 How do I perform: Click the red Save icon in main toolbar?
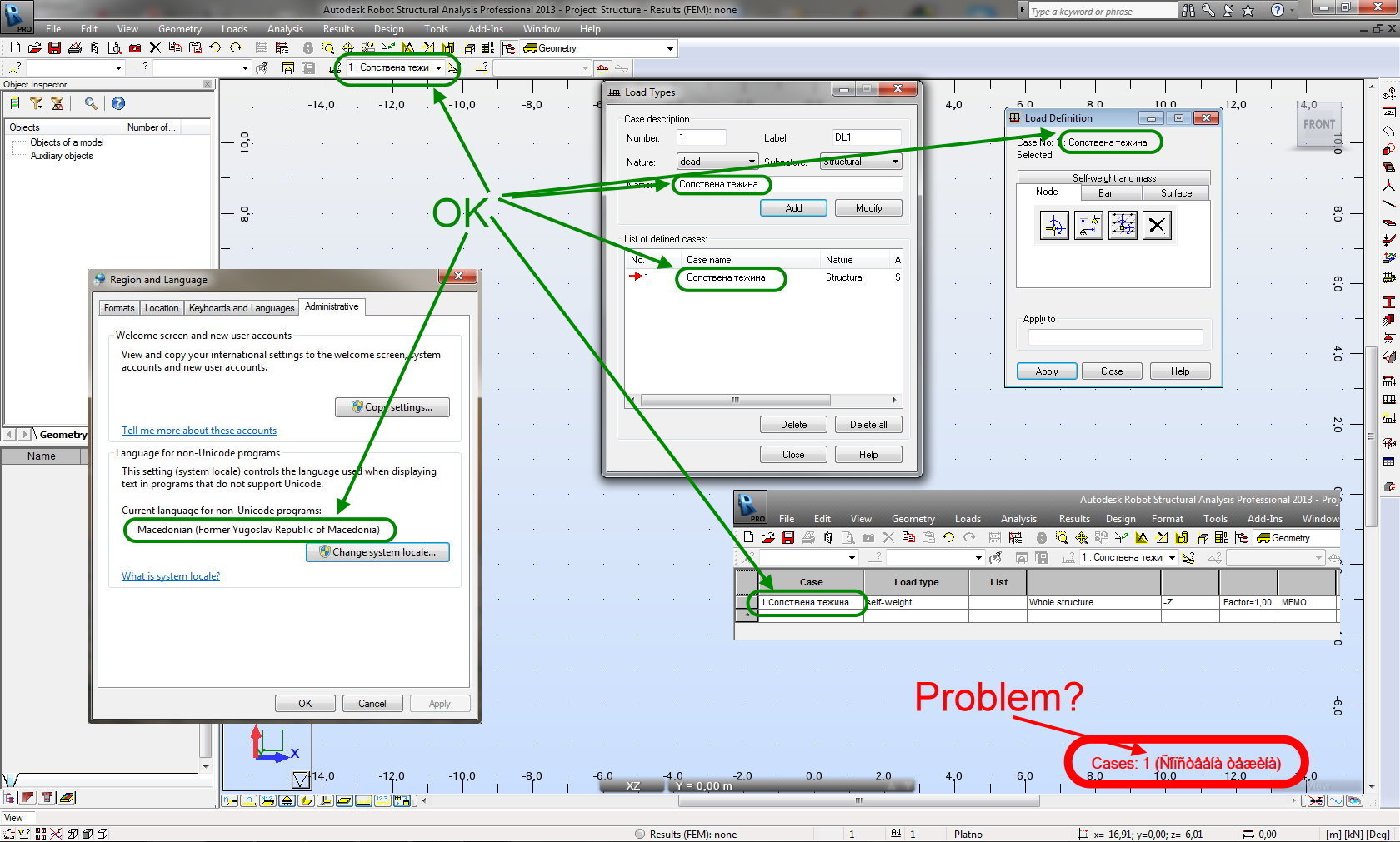(x=55, y=48)
